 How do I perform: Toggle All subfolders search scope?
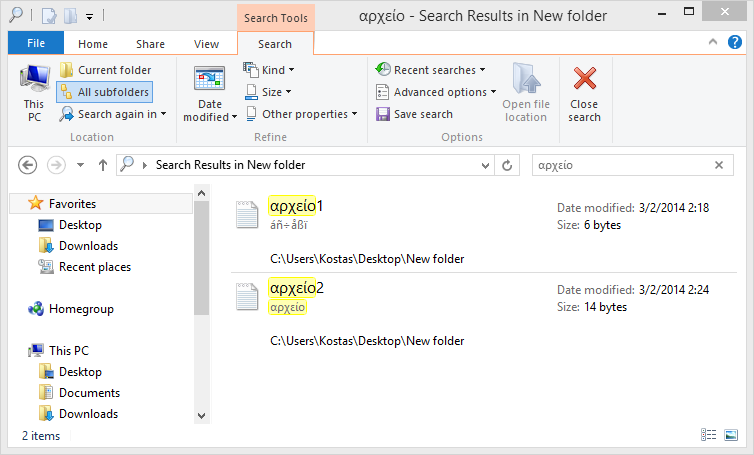tap(105, 92)
